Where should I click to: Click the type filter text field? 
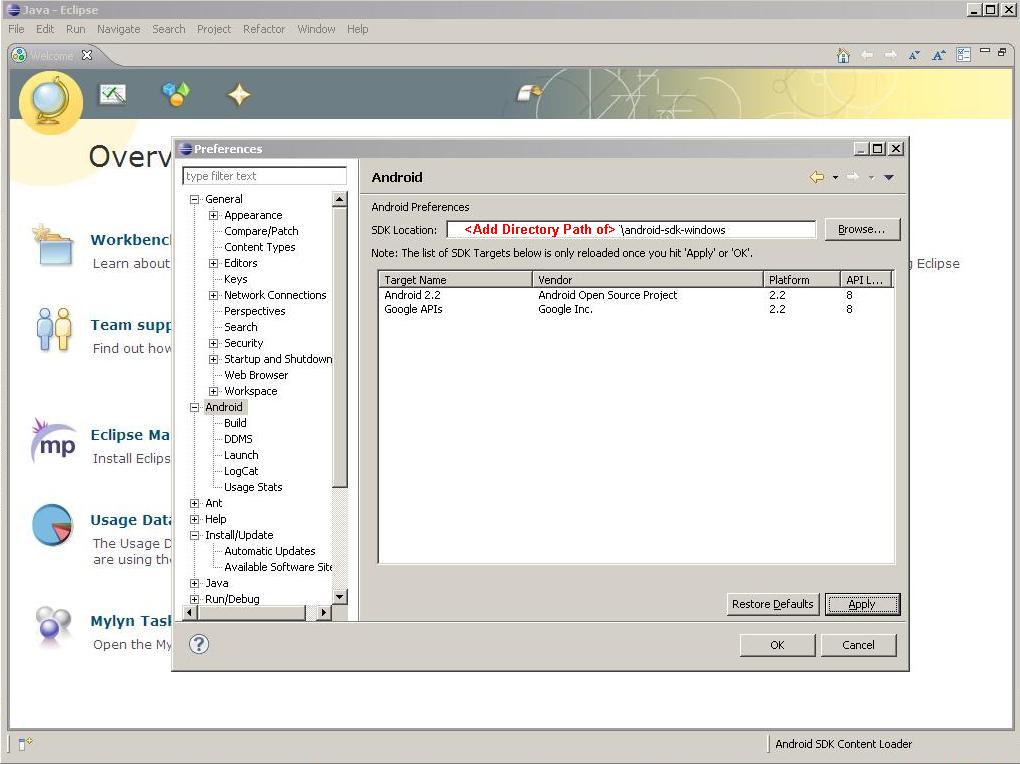264,176
